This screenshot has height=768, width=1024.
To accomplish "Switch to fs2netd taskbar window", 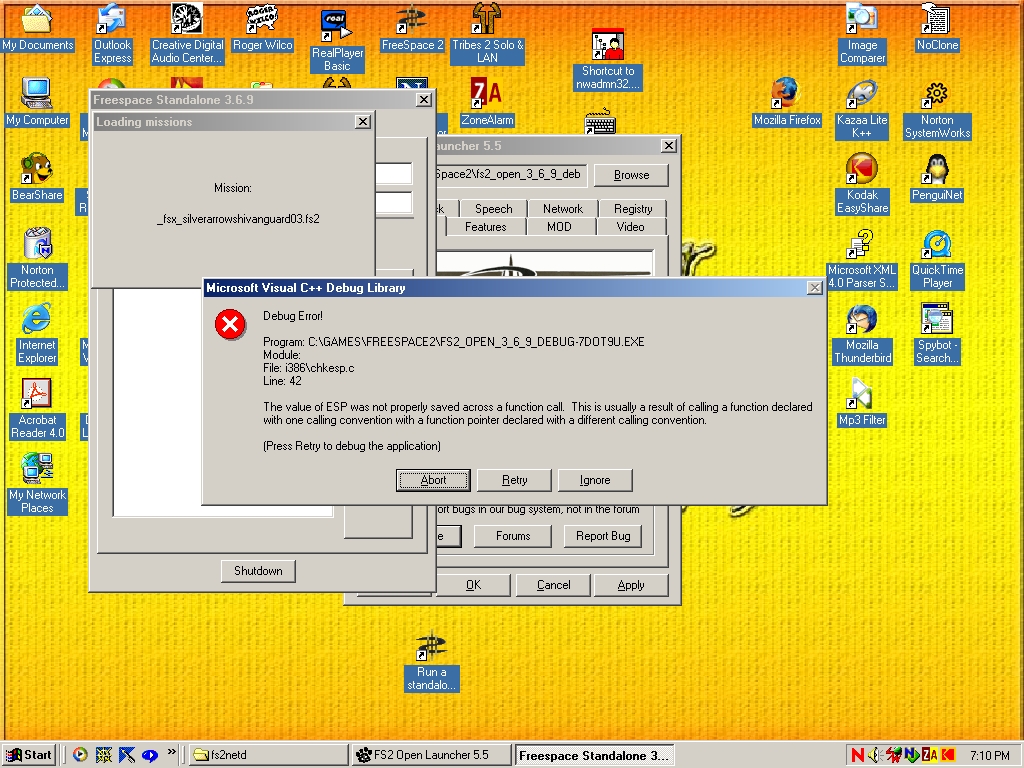I will [x=268, y=755].
